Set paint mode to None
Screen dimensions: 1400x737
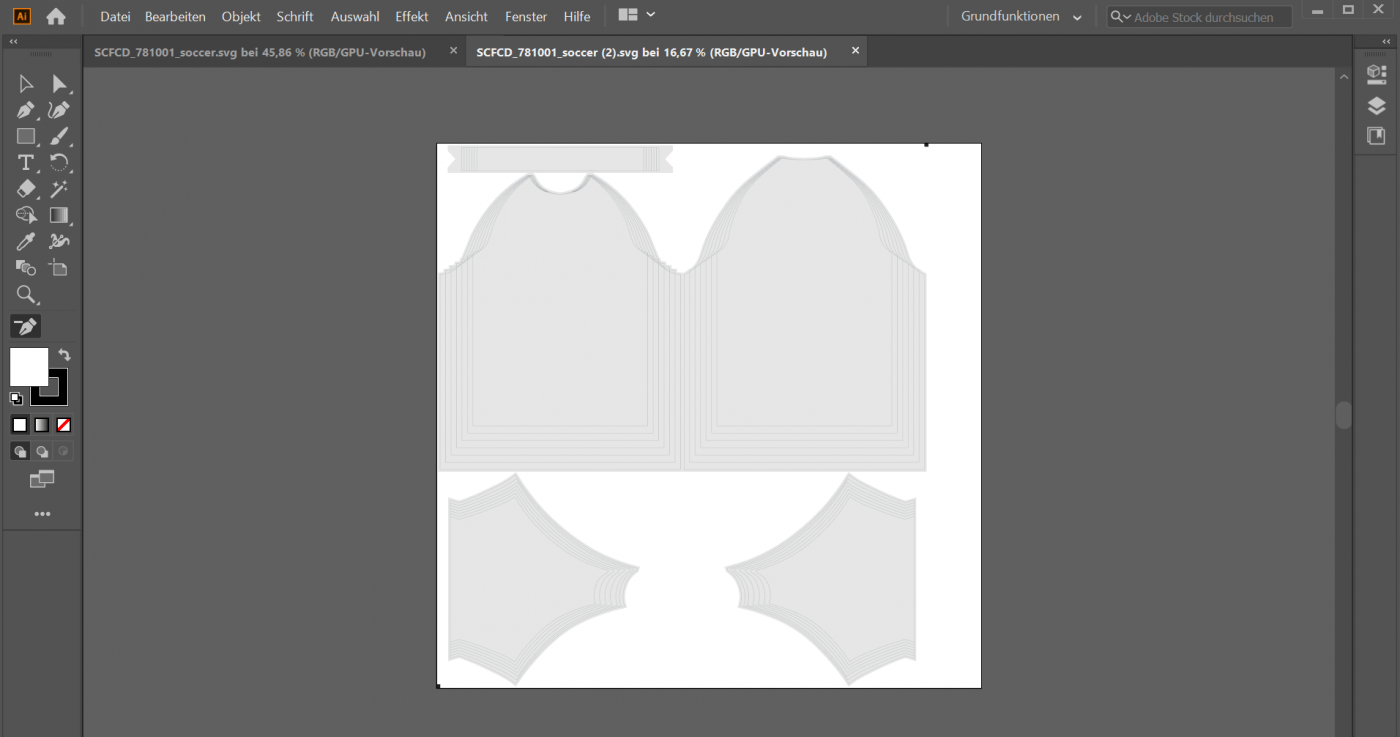click(63, 425)
